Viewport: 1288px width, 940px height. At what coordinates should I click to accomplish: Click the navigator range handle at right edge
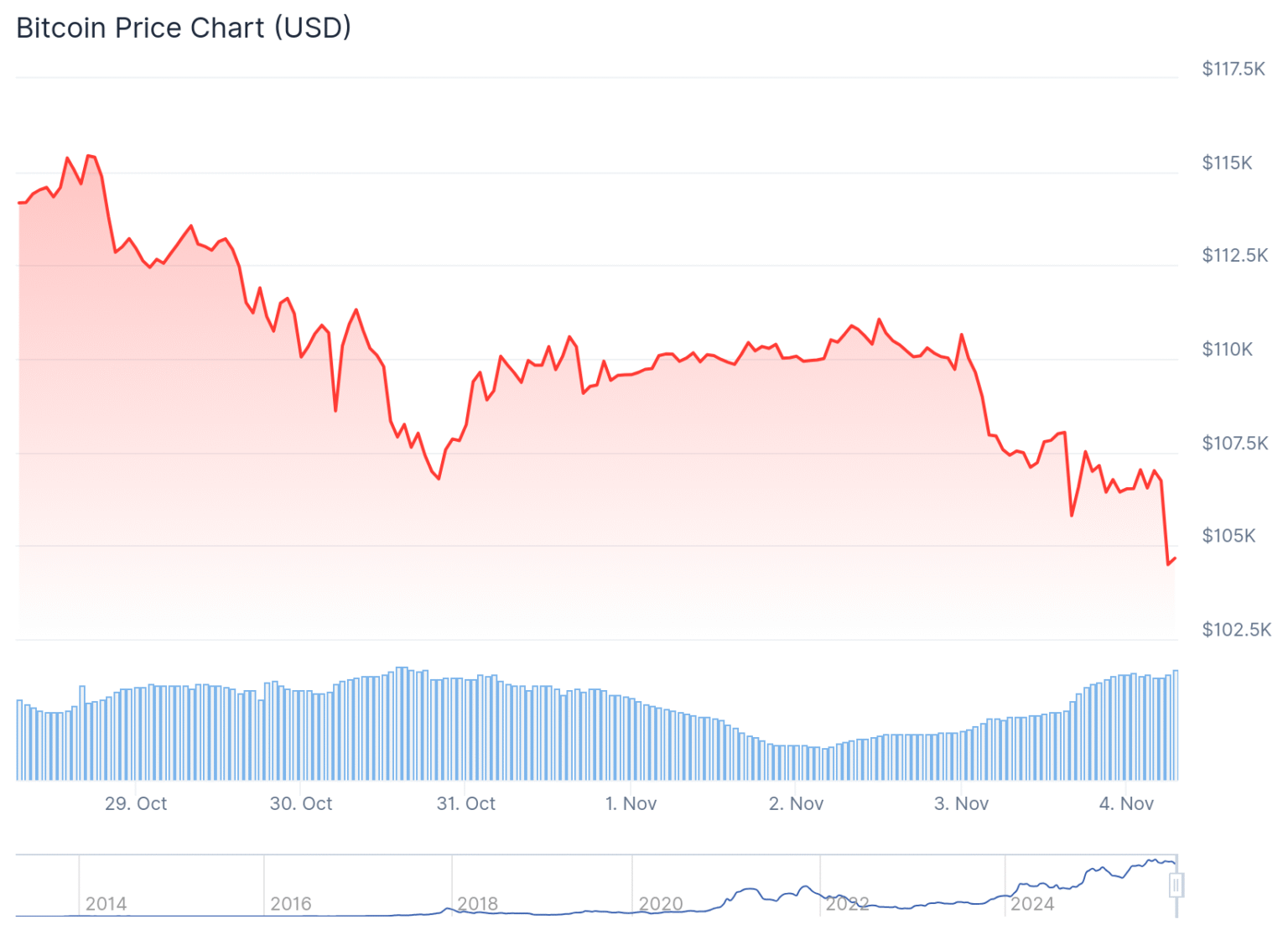(1176, 885)
